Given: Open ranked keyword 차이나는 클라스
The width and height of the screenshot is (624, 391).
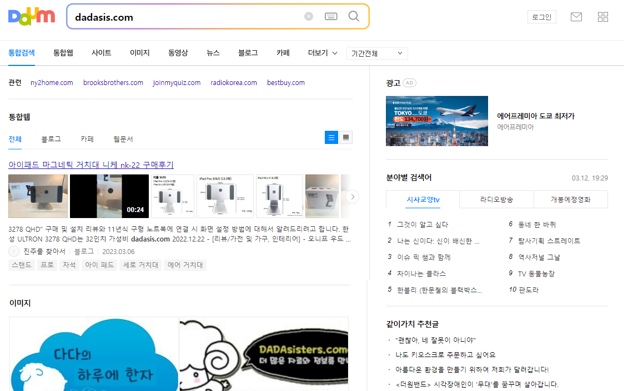Looking at the screenshot, I should pyautogui.click(x=421, y=274).
